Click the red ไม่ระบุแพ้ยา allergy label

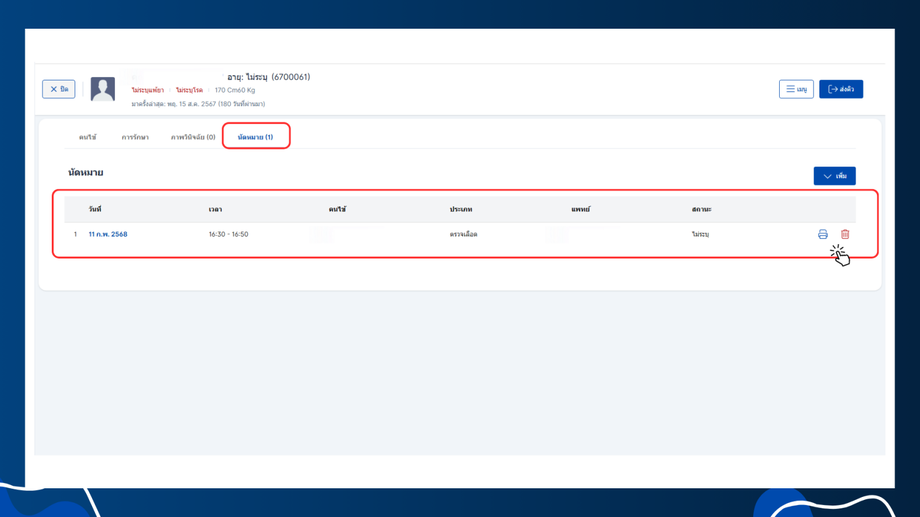tap(147, 90)
